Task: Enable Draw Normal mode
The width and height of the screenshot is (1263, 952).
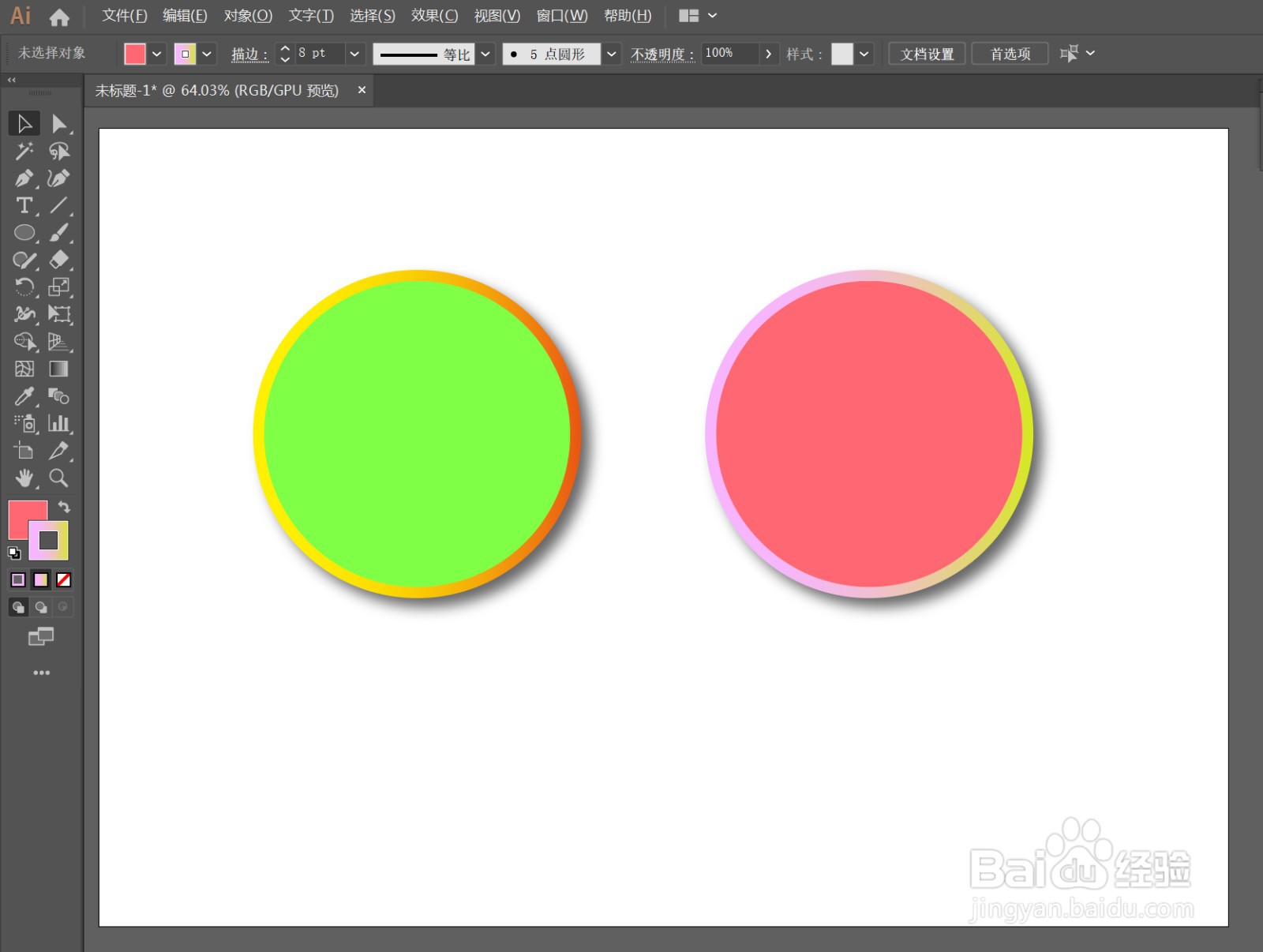Action: [x=18, y=607]
